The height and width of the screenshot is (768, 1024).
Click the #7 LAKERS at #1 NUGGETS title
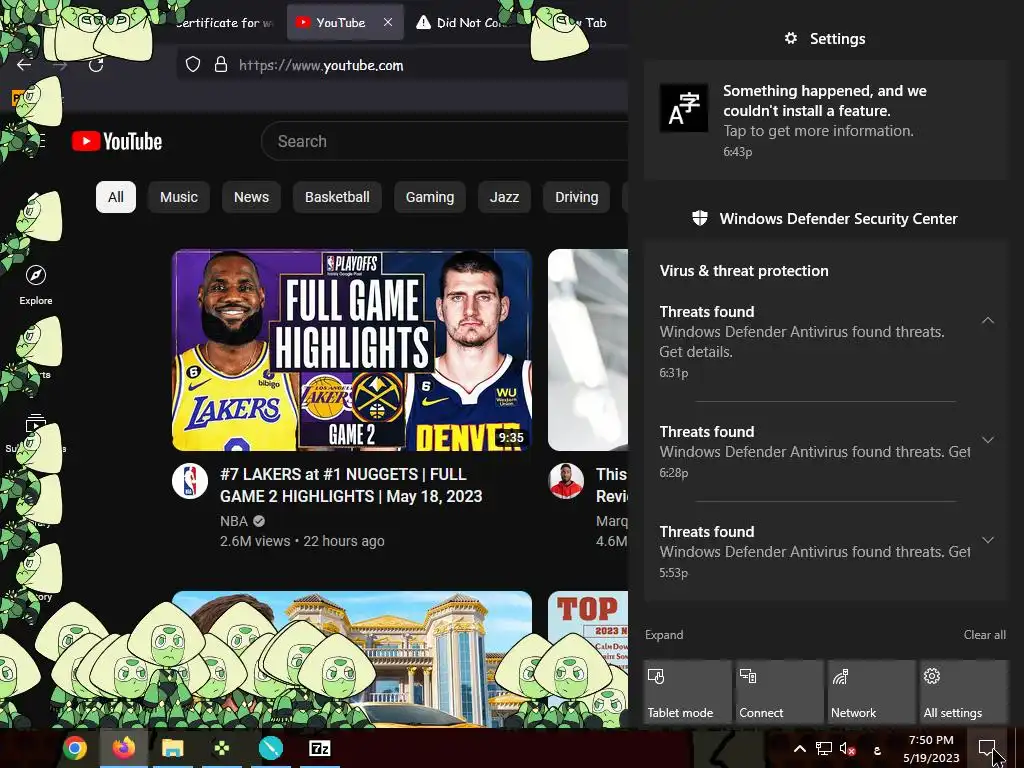tap(351, 485)
